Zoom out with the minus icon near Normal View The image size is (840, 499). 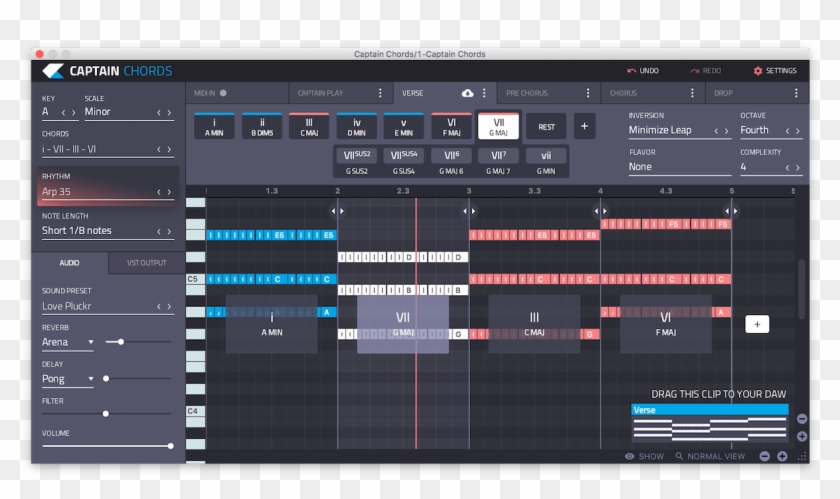765,456
